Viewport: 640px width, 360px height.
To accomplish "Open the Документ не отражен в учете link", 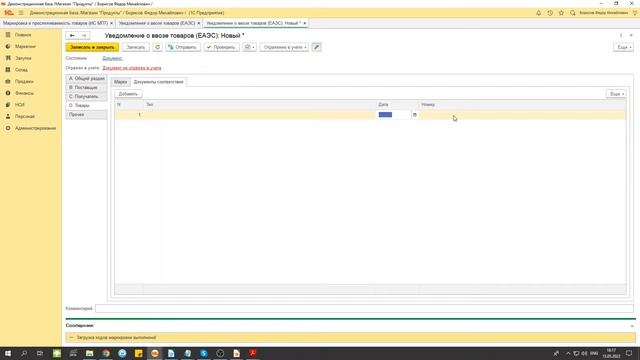I will coord(132,68).
